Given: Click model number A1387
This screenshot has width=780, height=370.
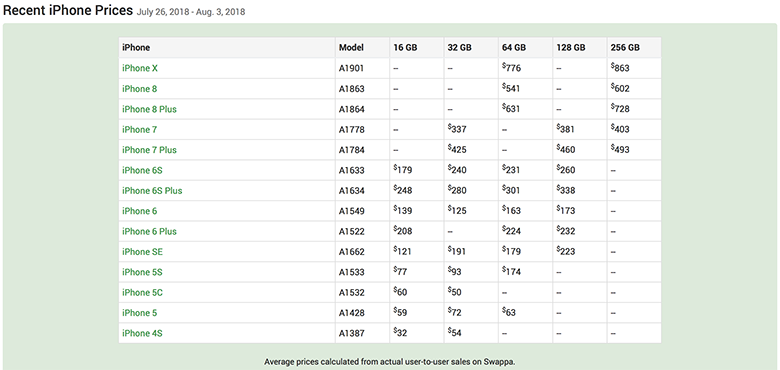Looking at the screenshot, I should 352,333.
